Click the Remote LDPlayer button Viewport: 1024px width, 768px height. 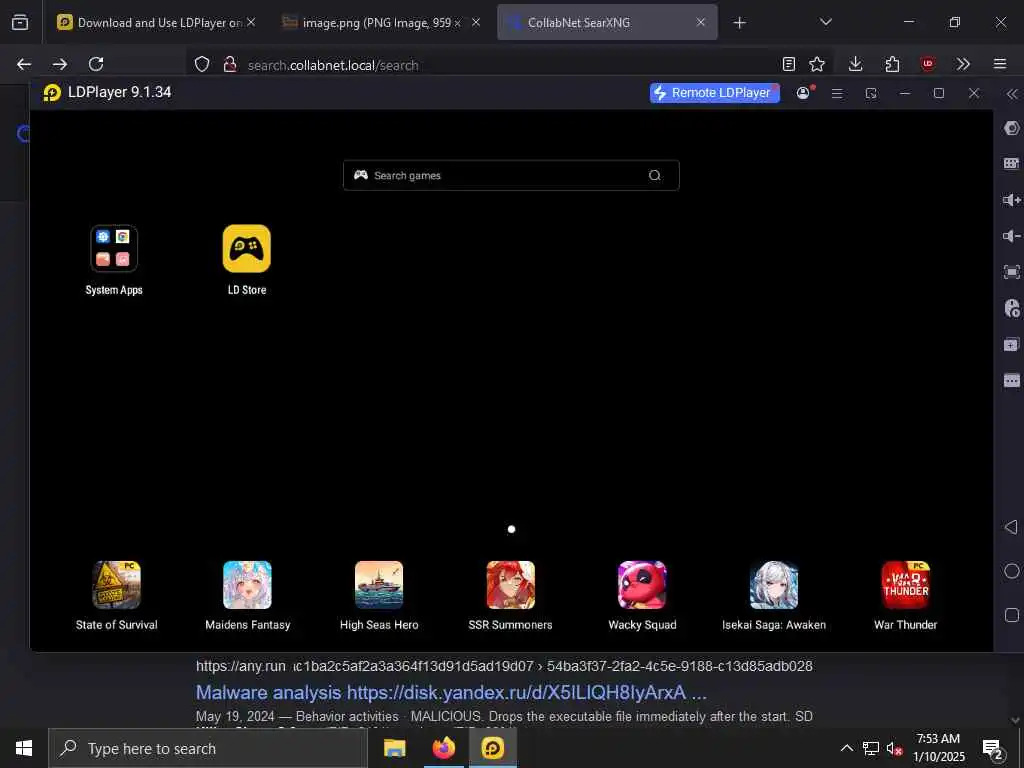tap(714, 93)
